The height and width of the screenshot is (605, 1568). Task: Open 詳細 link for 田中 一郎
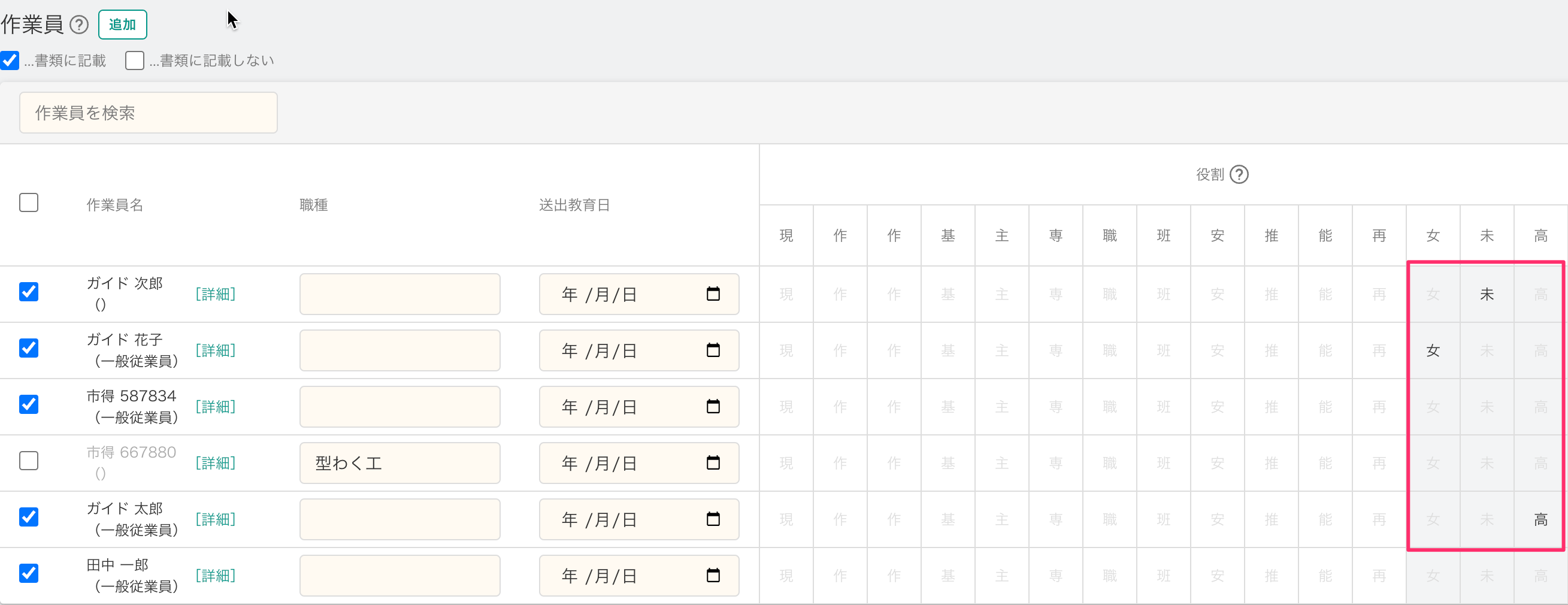tap(216, 576)
